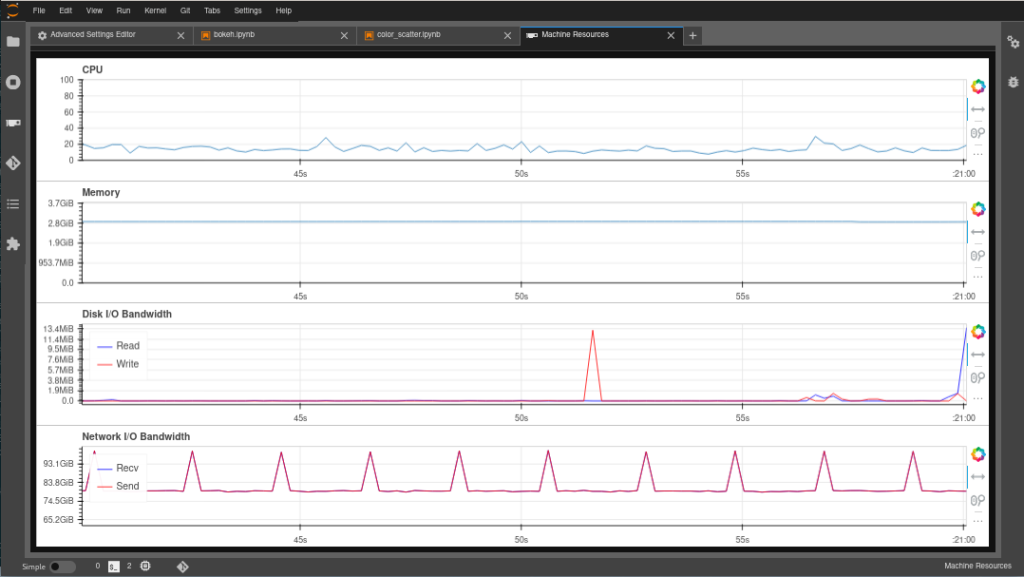Open the GPU dashboards sidebar panel
The image size is (1024, 577).
pyautogui.click(x=13, y=122)
